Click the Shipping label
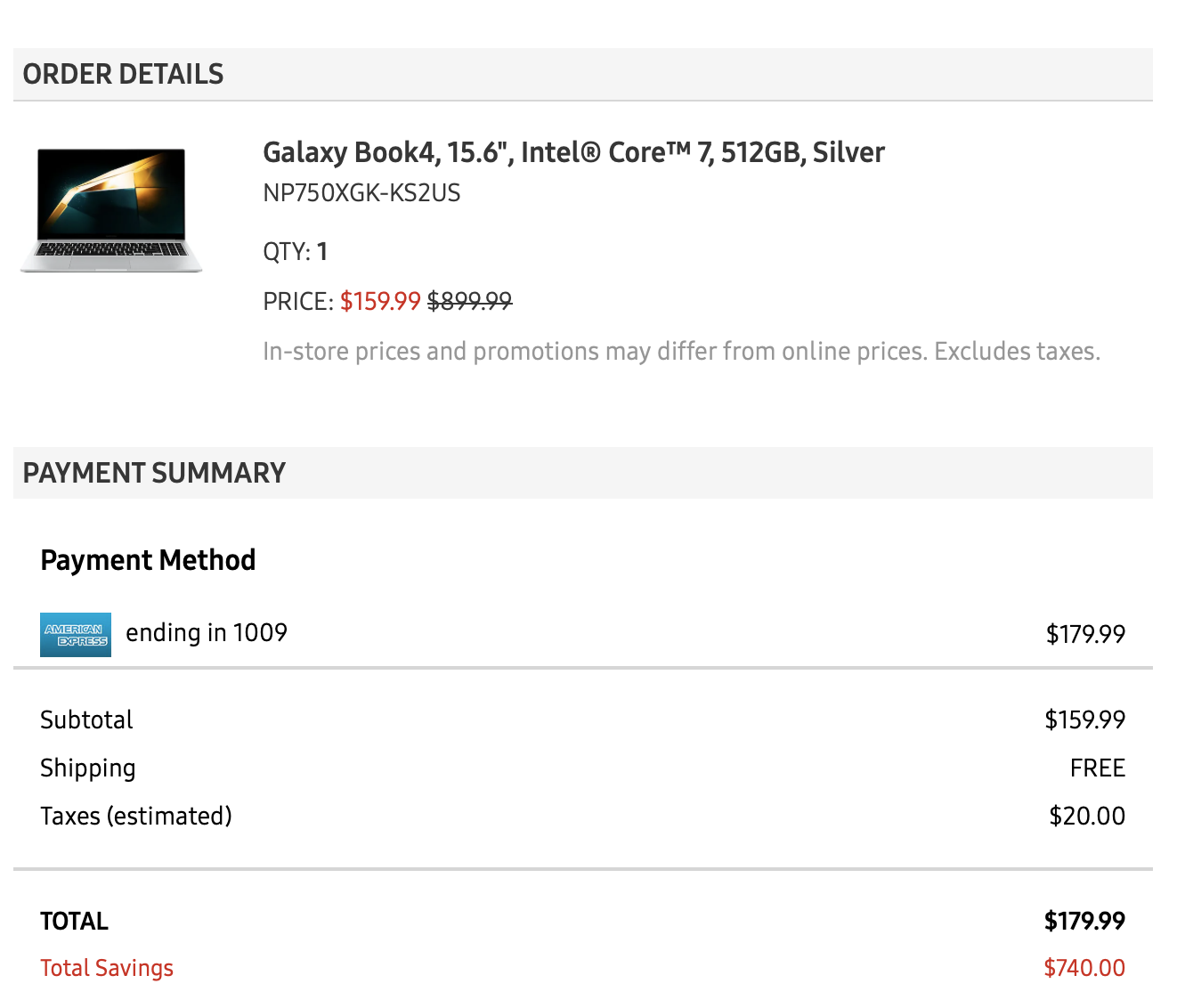Viewport: 1177px width, 1008px height. [88, 768]
